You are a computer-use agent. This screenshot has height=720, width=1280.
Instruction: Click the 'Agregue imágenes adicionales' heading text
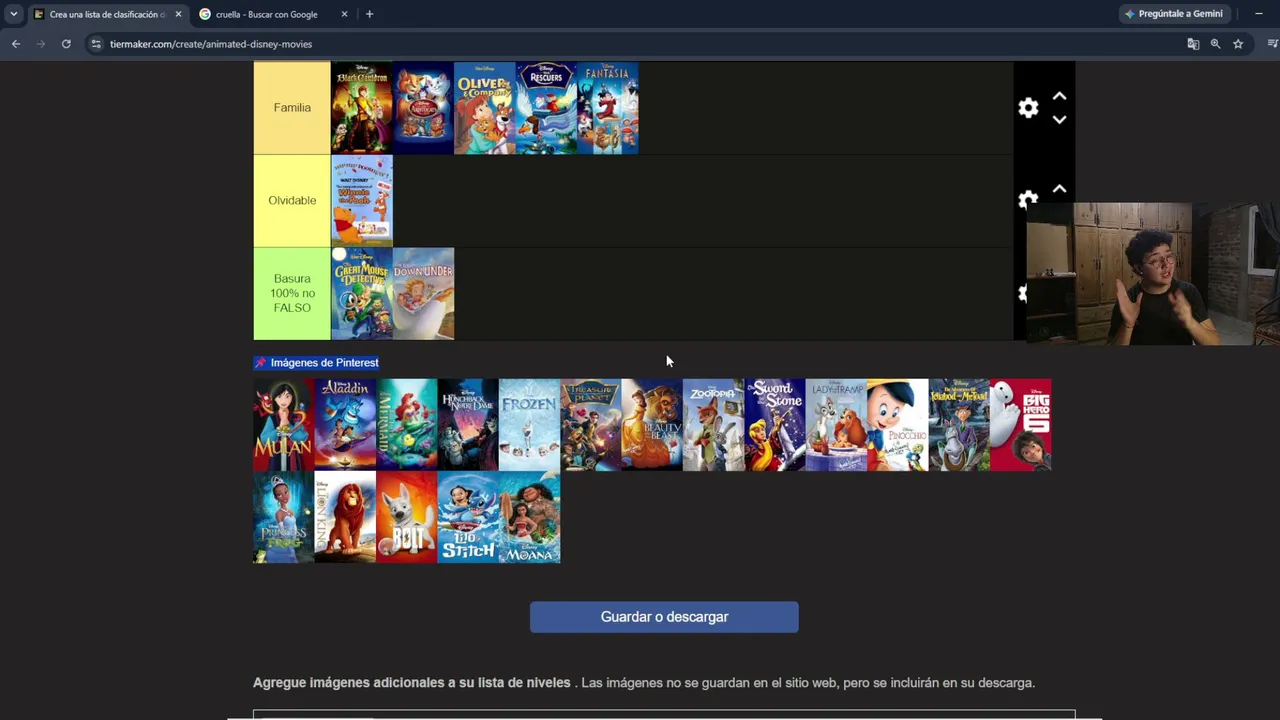(412, 683)
